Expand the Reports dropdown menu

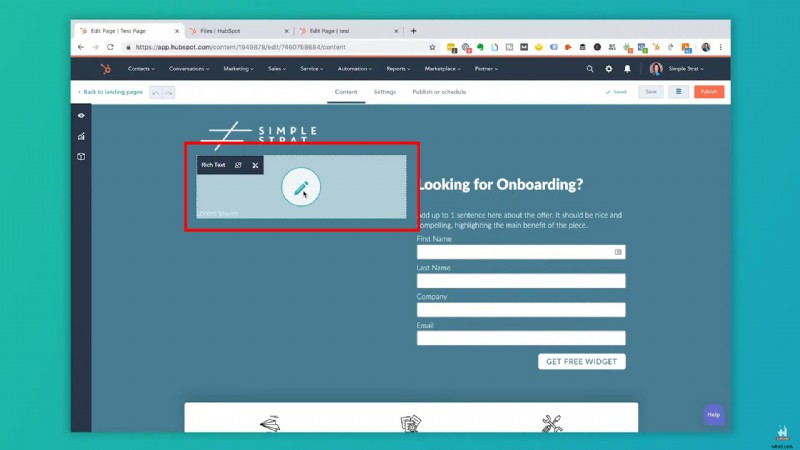tap(399, 69)
